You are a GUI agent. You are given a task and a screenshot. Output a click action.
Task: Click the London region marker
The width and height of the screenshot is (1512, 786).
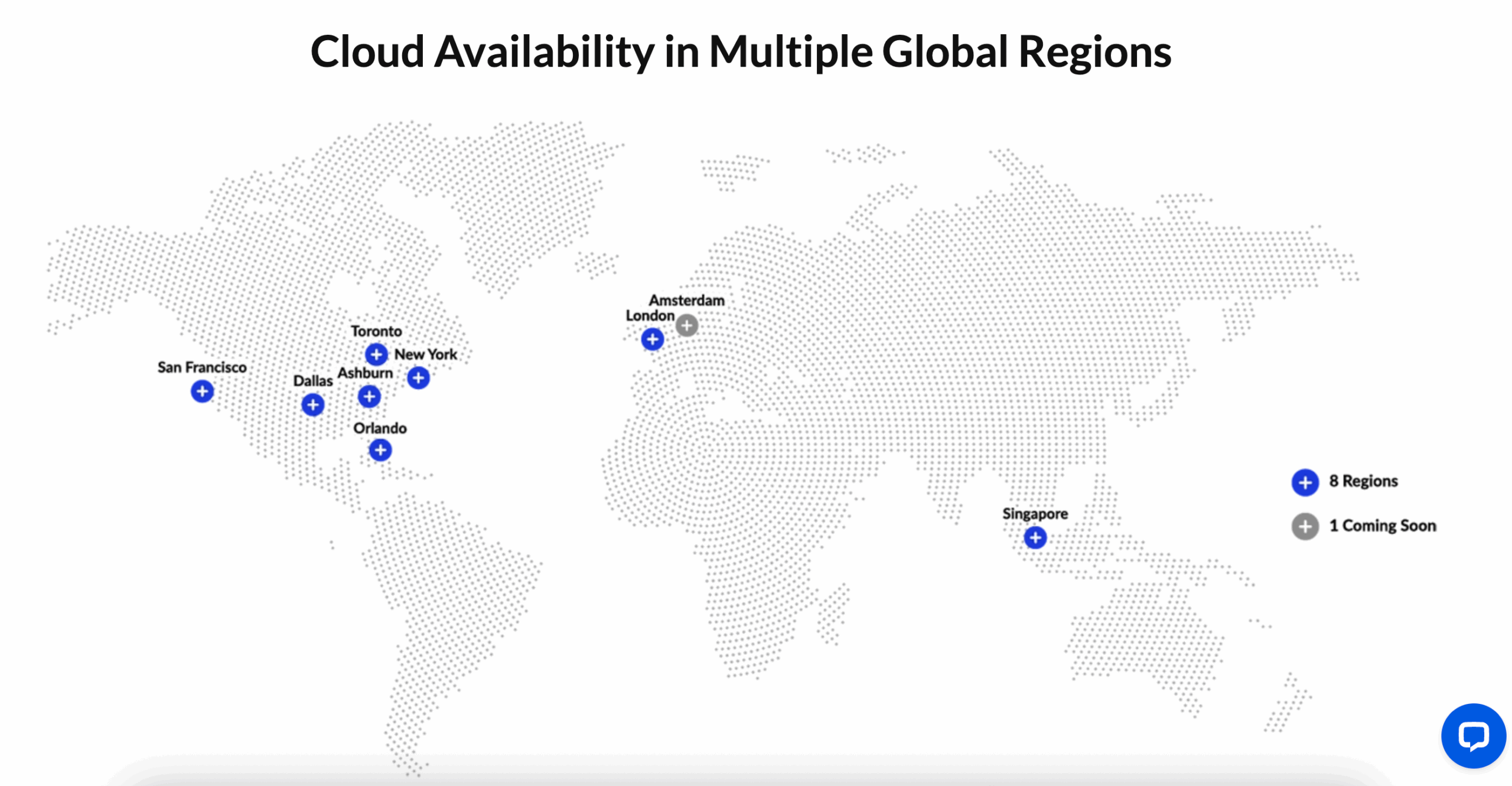[653, 340]
